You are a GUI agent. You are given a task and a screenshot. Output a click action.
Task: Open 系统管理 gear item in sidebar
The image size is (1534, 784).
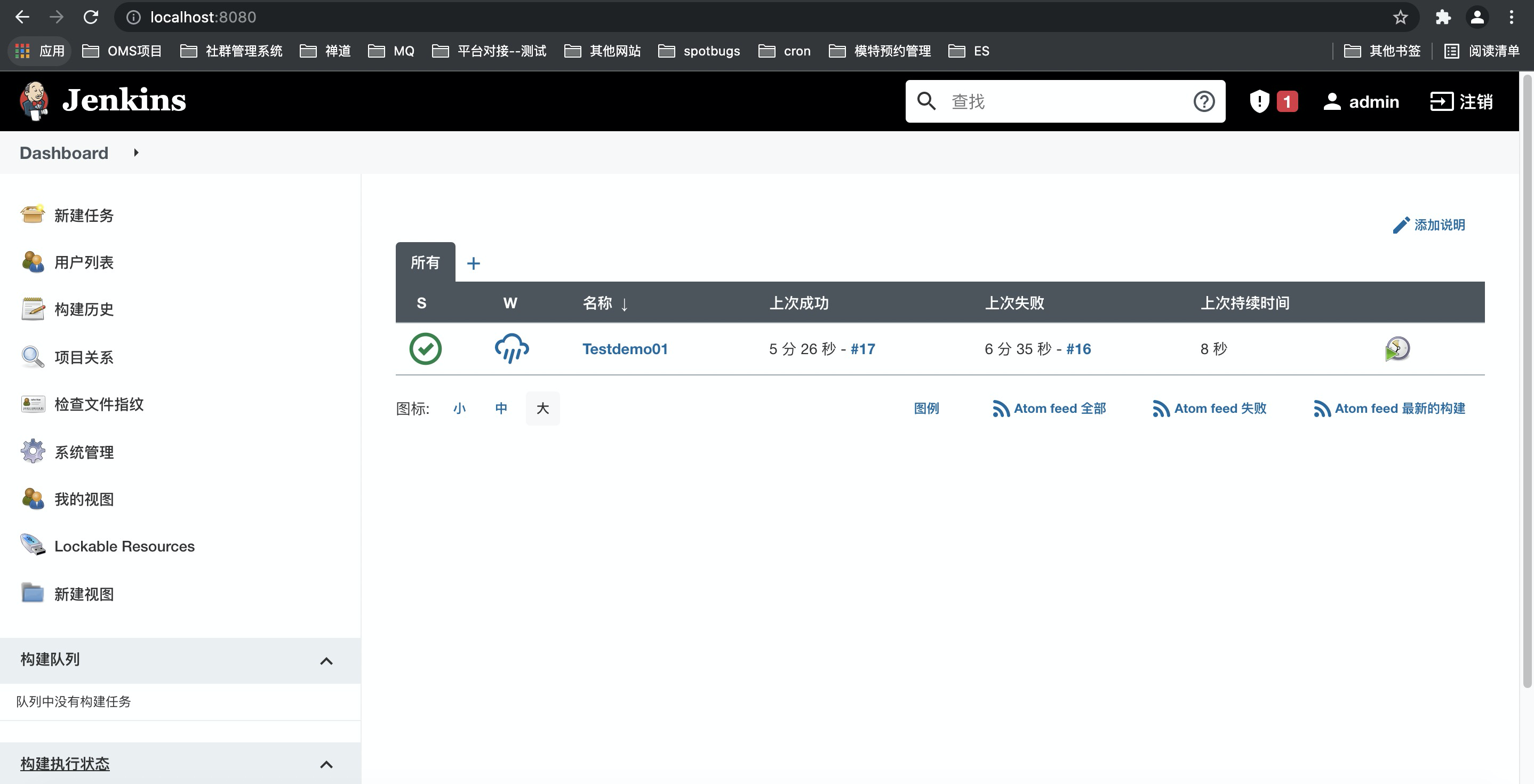[83, 452]
